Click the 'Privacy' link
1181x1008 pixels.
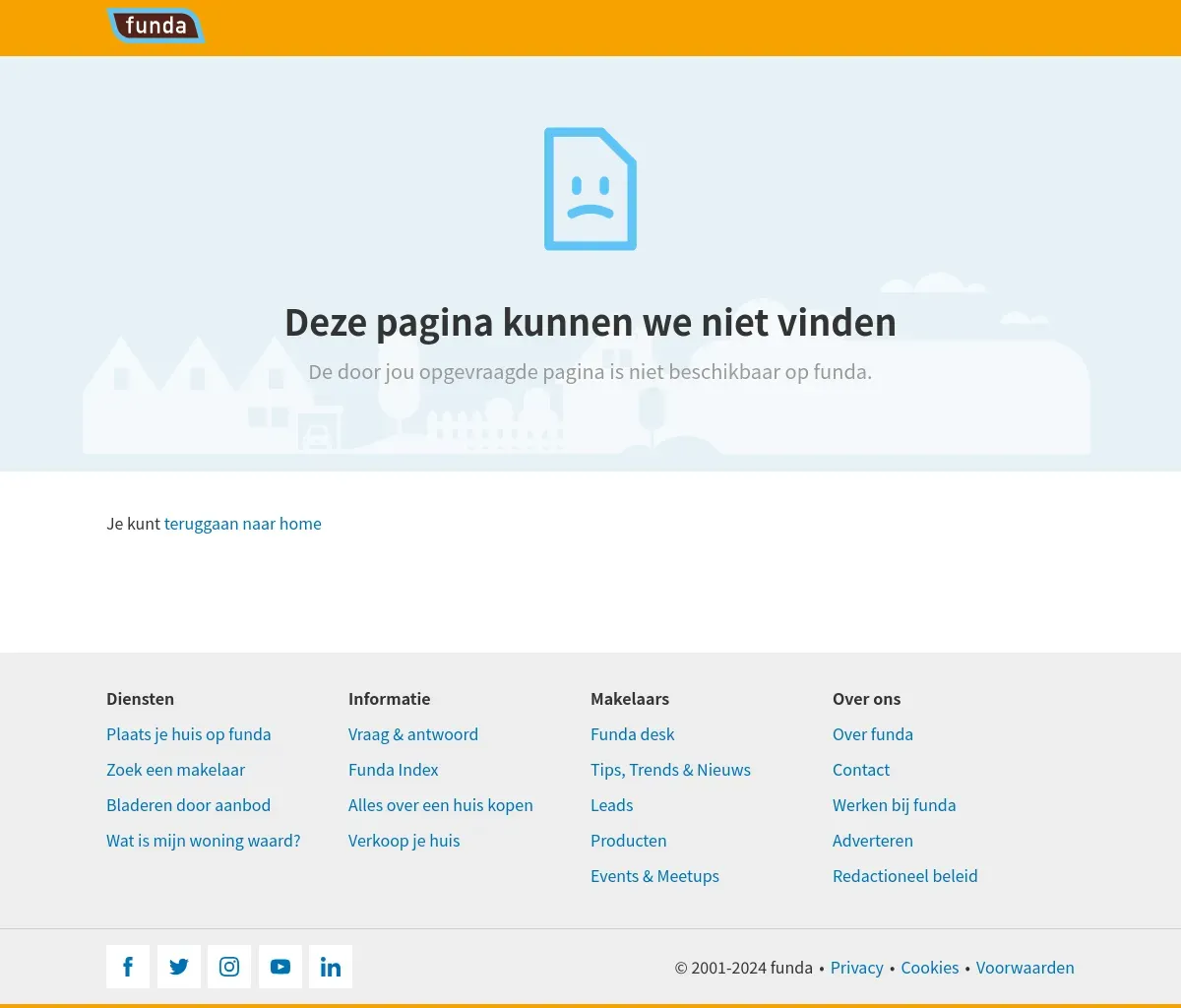point(857,968)
